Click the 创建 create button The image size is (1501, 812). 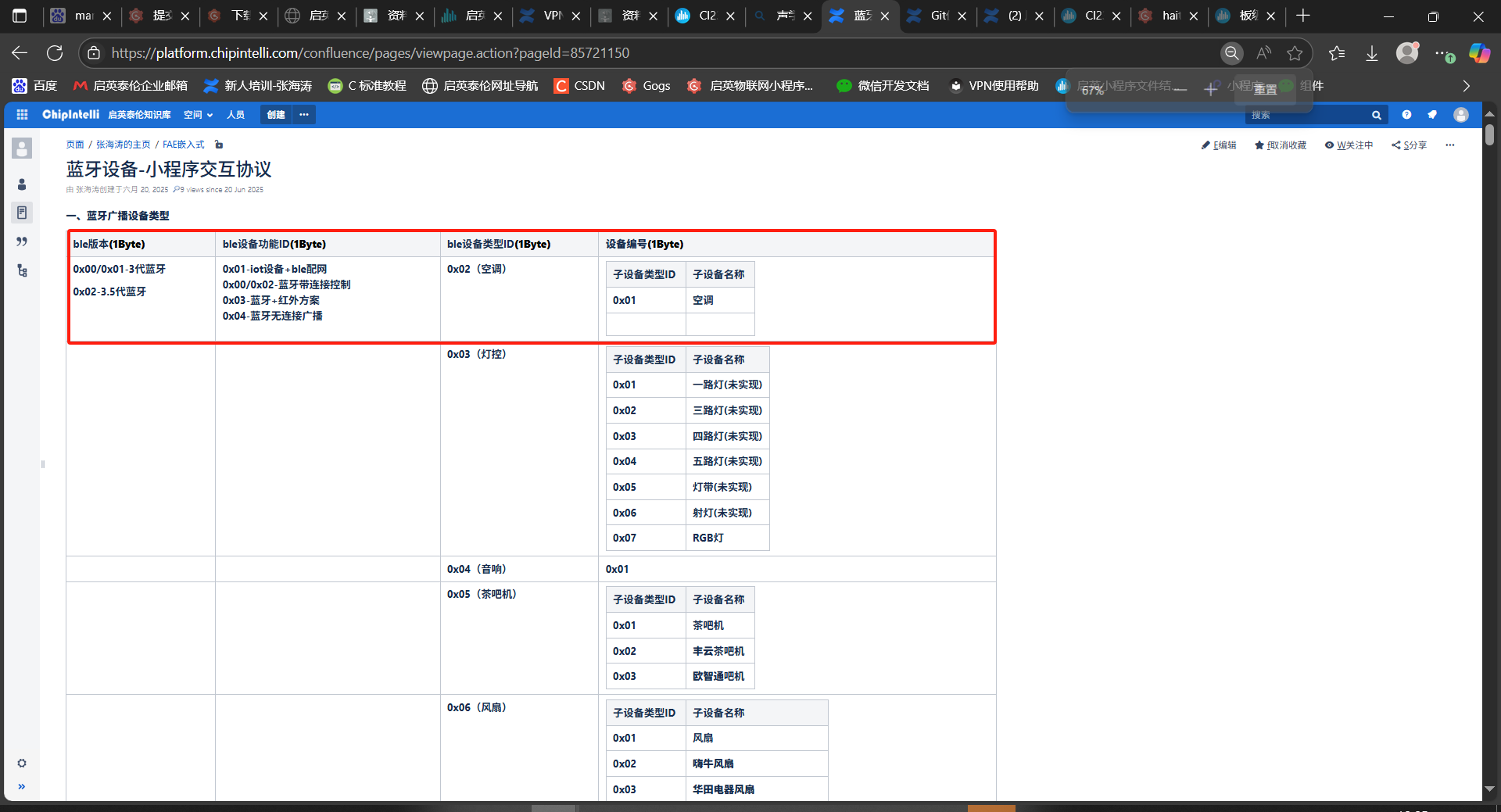(276, 115)
